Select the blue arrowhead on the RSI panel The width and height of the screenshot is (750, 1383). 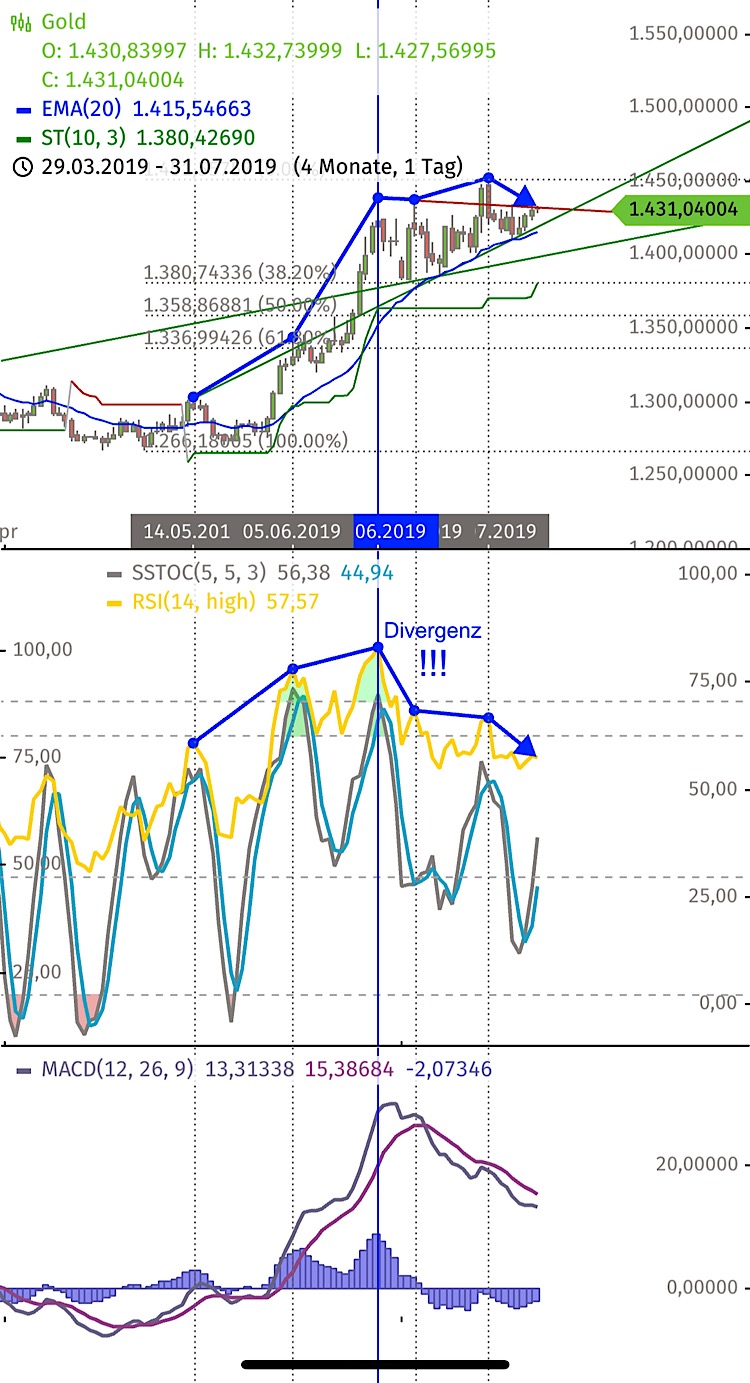point(526,745)
